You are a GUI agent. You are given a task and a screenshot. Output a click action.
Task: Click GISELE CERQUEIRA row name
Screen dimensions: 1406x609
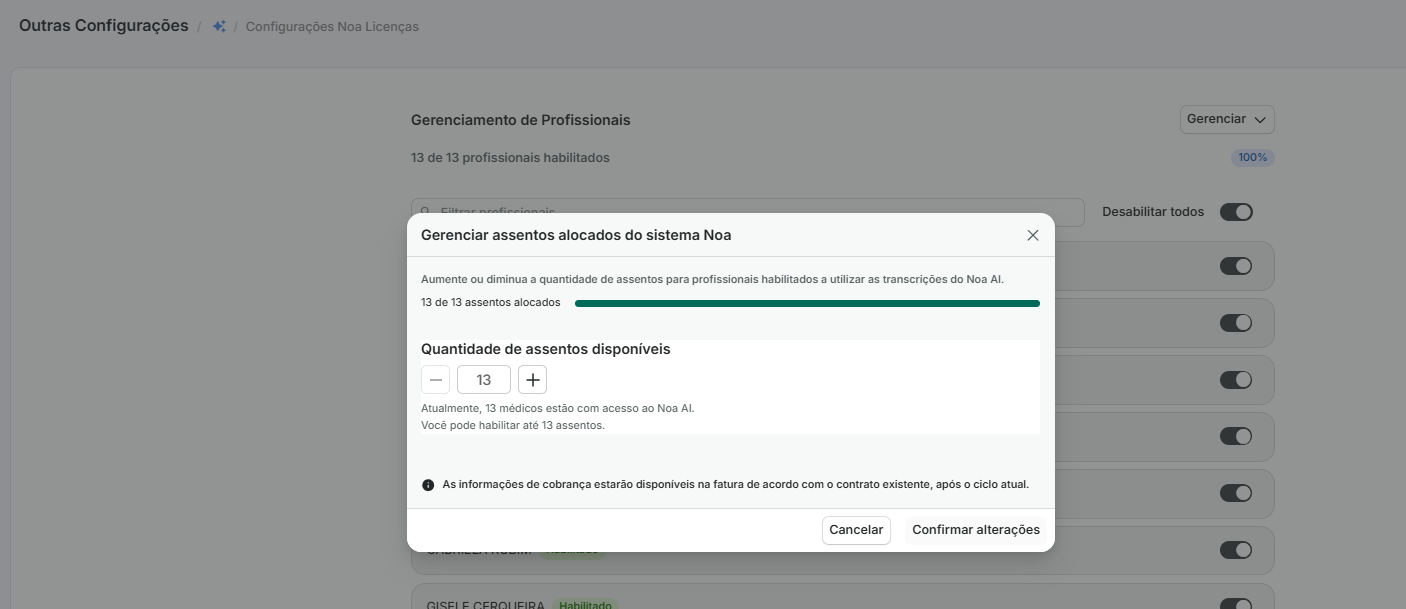click(486, 604)
